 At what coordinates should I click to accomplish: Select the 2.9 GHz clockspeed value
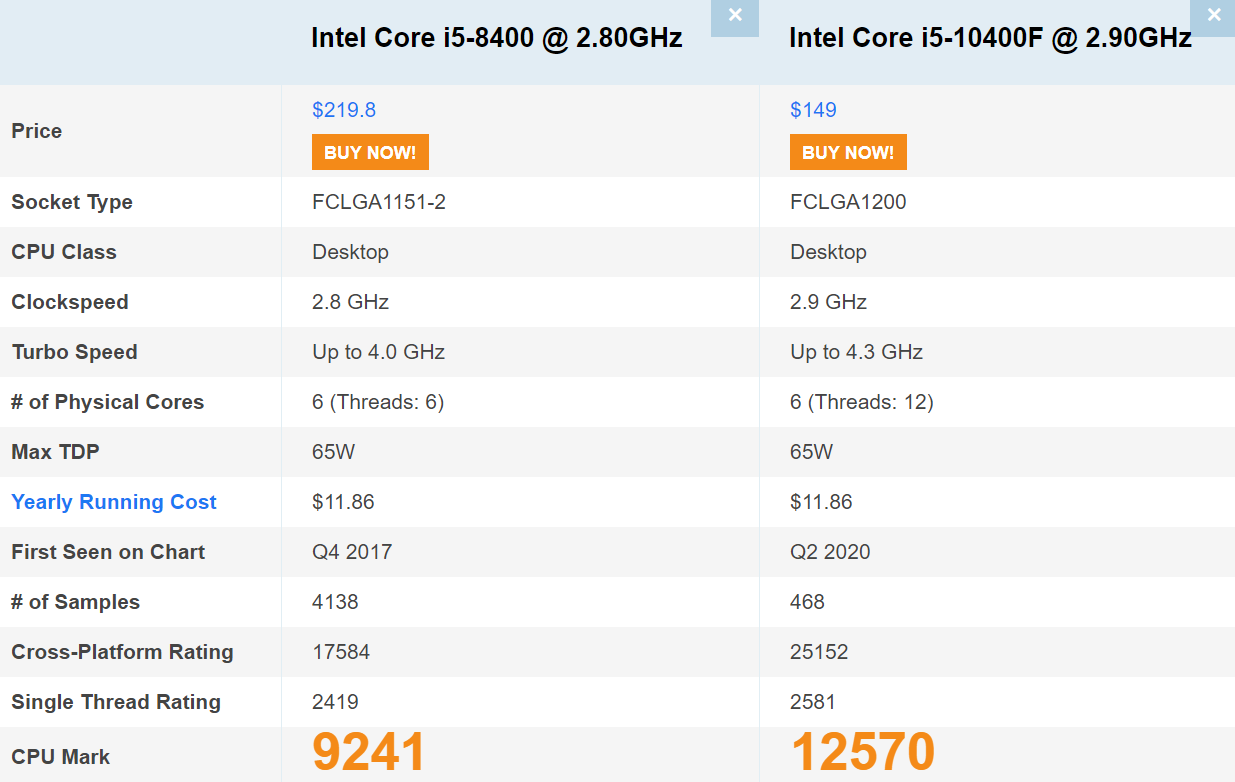pos(828,302)
